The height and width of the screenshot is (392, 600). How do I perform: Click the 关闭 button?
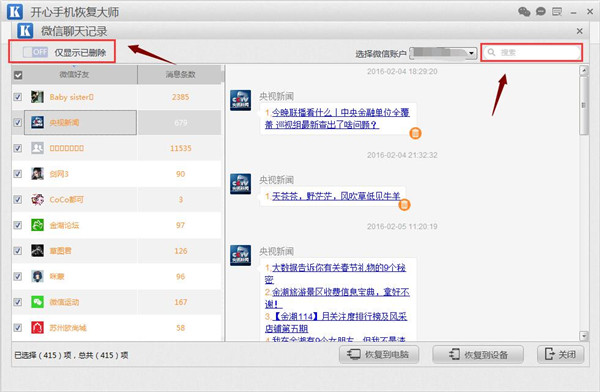pos(561,354)
